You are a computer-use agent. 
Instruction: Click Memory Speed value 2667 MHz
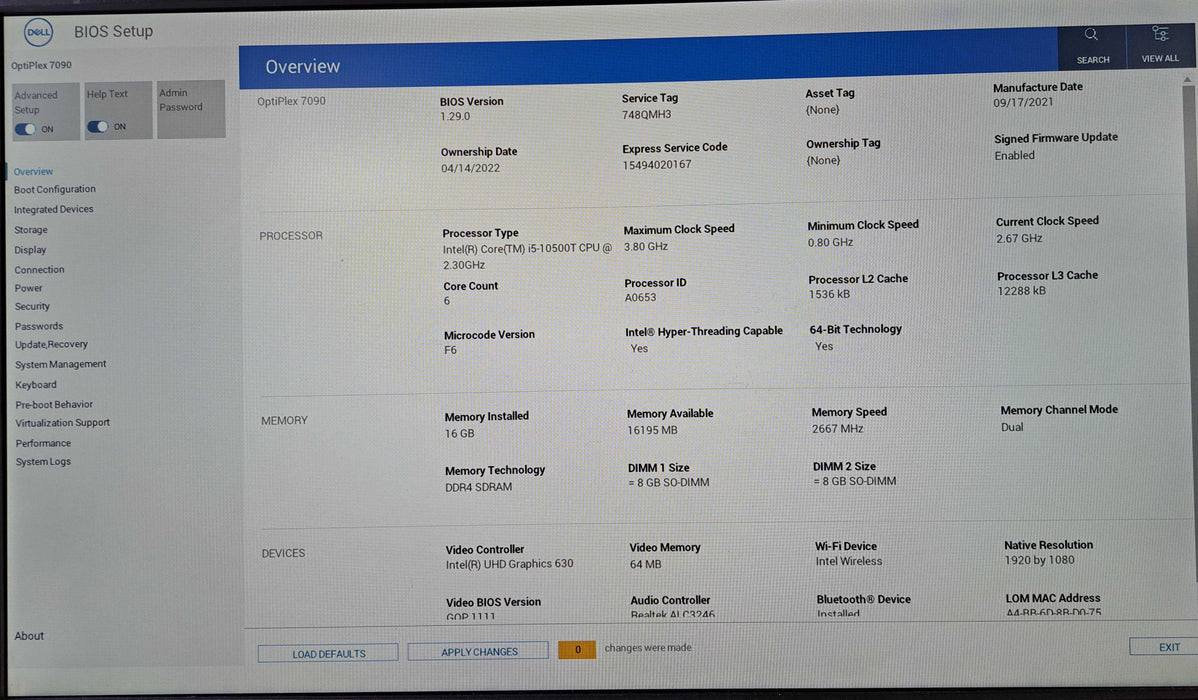837,429
